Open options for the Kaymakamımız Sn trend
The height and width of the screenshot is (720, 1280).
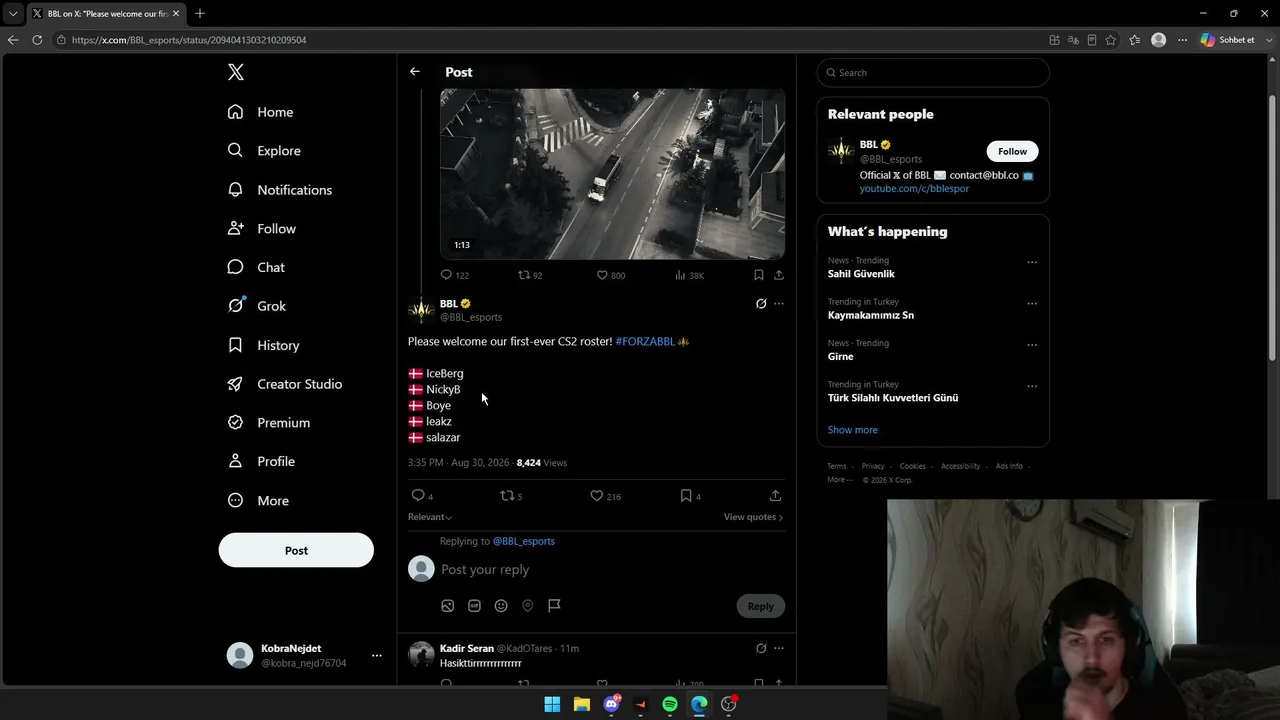[x=1032, y=303]
